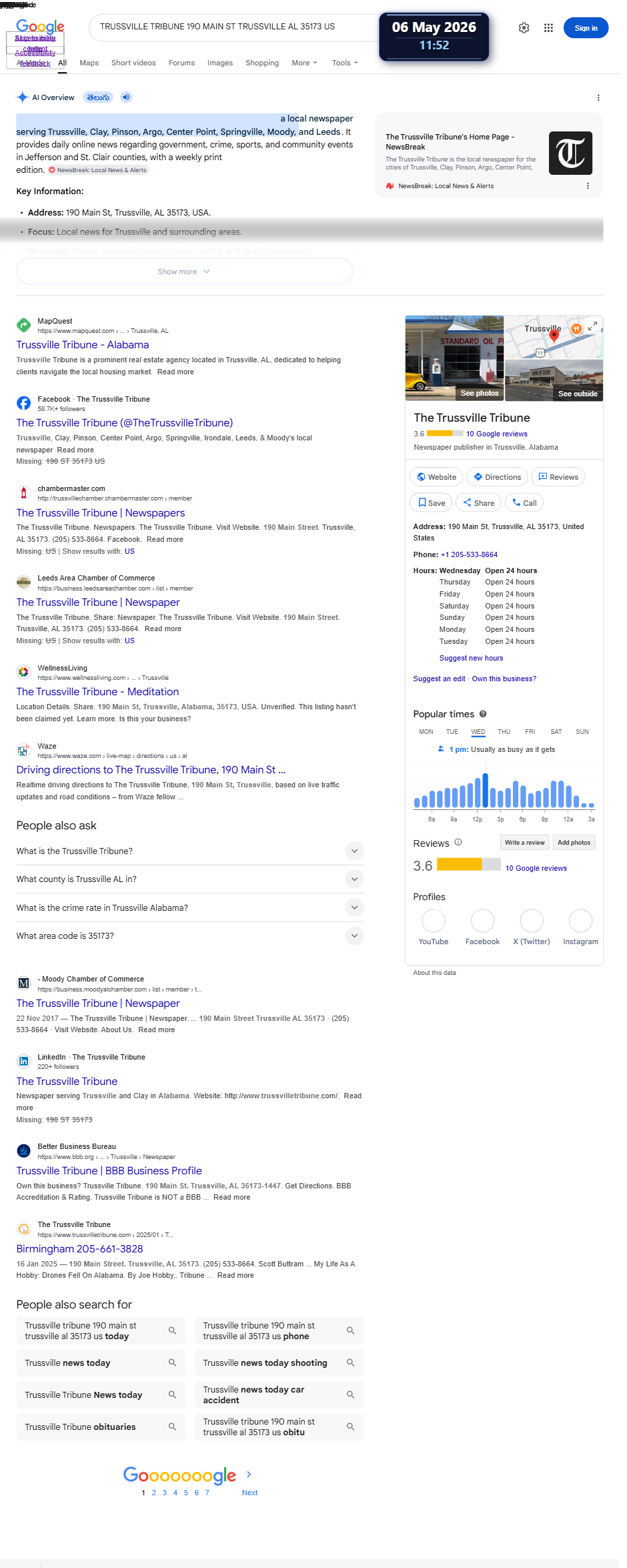The image size is (627, 1568).
Task: Open the Instagram profile icon
Action: (x=580, y=921)
